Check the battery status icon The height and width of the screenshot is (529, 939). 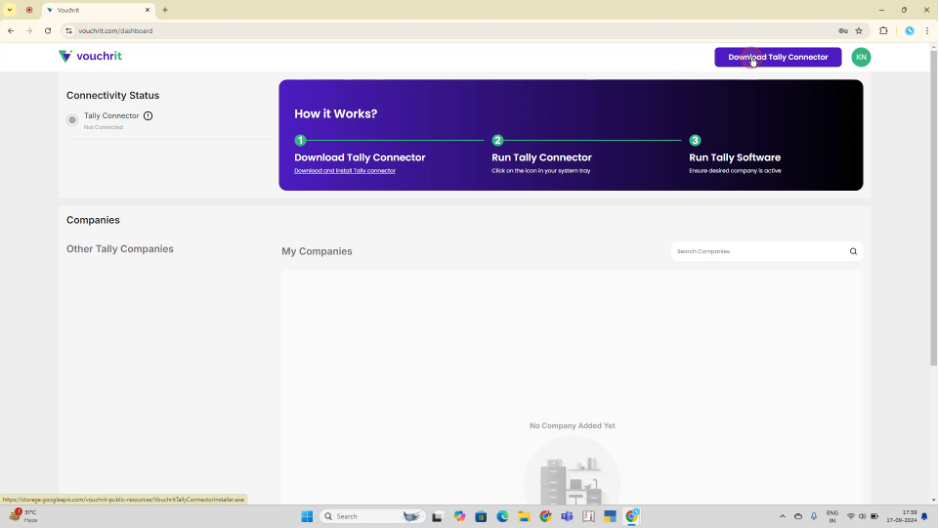tap(874, 516)
